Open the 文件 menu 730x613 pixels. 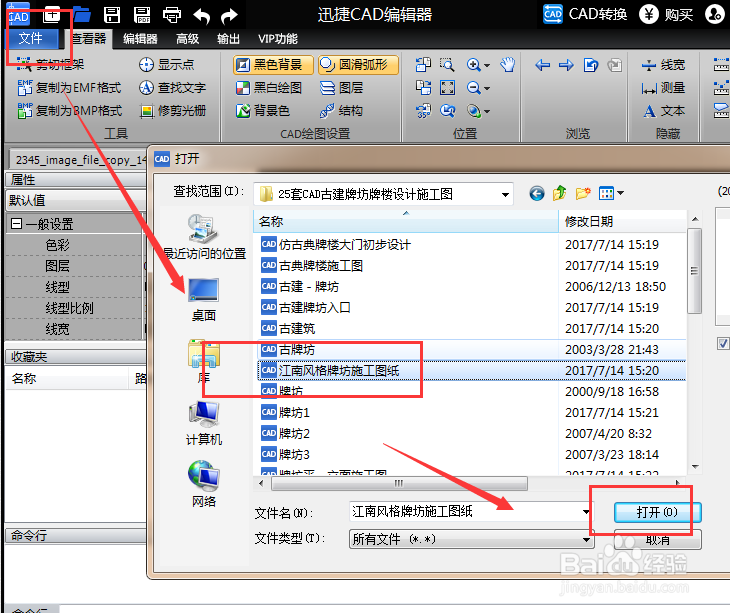[x=31, y=38]
